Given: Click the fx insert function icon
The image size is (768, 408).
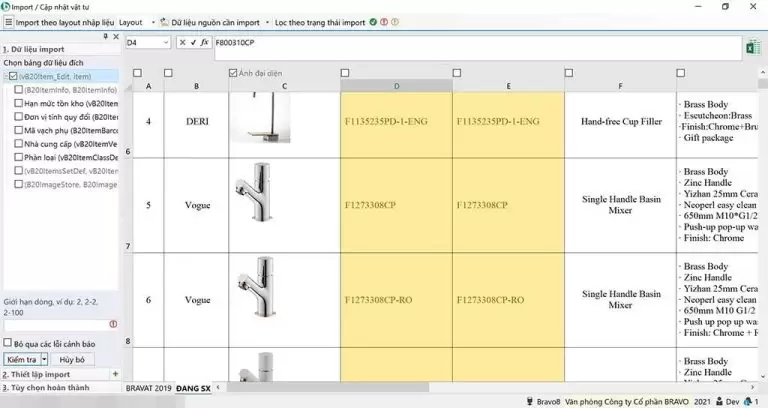Looking at the screenshot, I should point(205,43).
